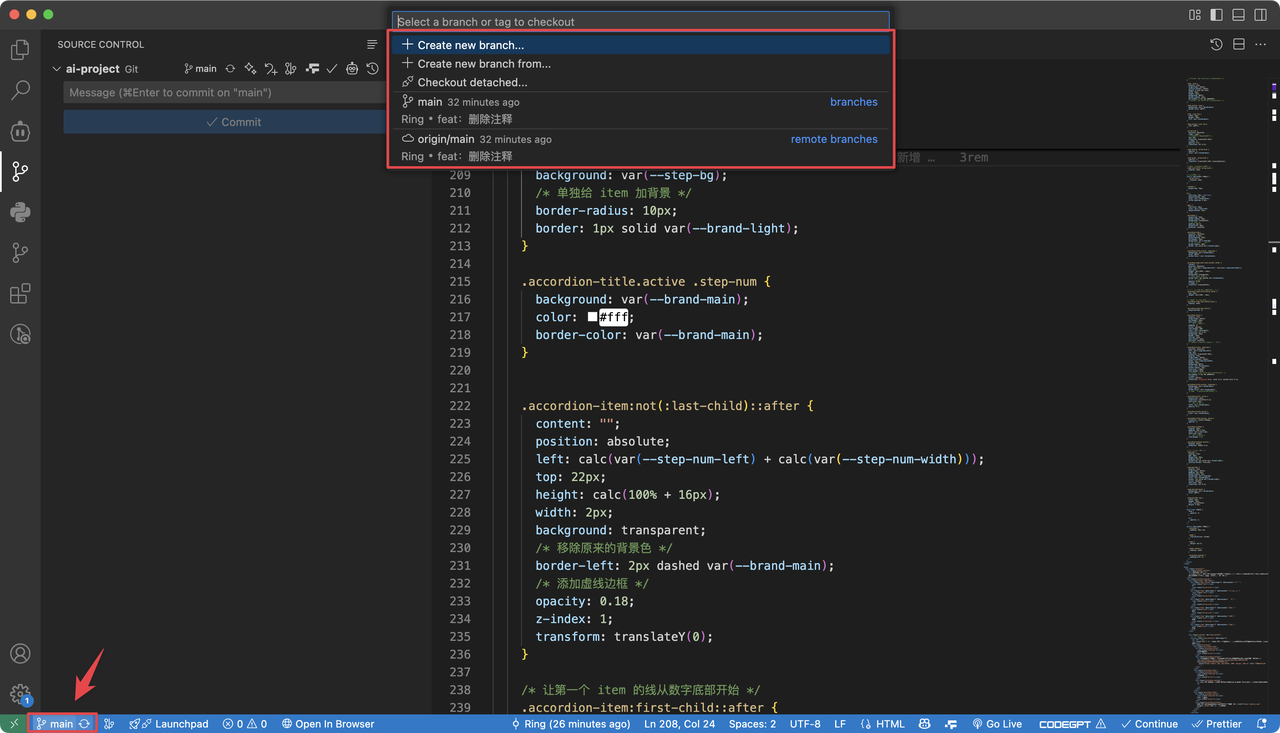This screenshot has width=1280, height=733.
Task: Click the Source Control views list icon
Action: pos(372,45)
